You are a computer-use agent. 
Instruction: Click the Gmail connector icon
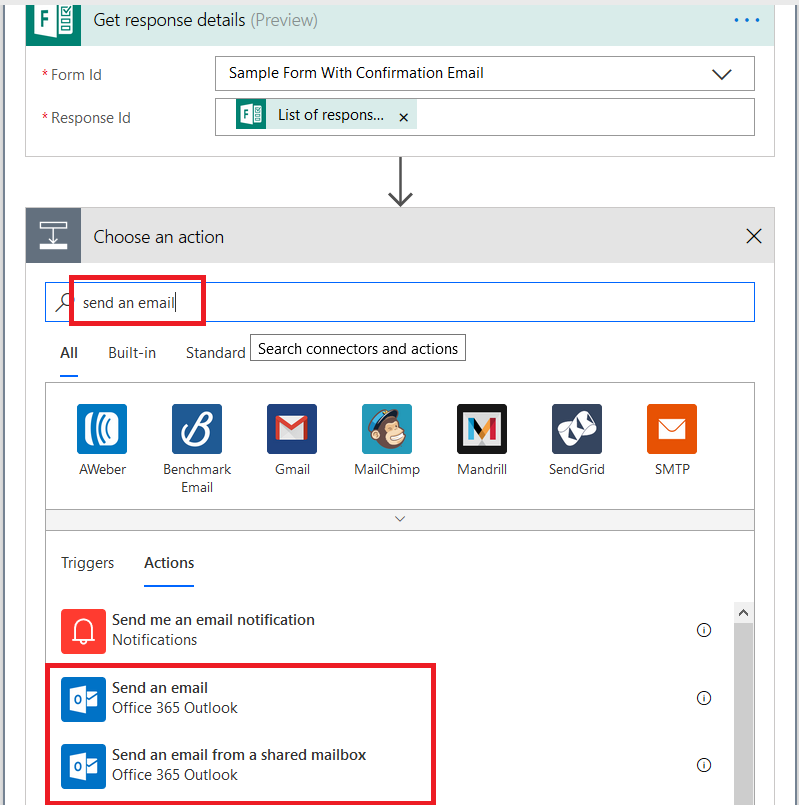coord(292,429)
